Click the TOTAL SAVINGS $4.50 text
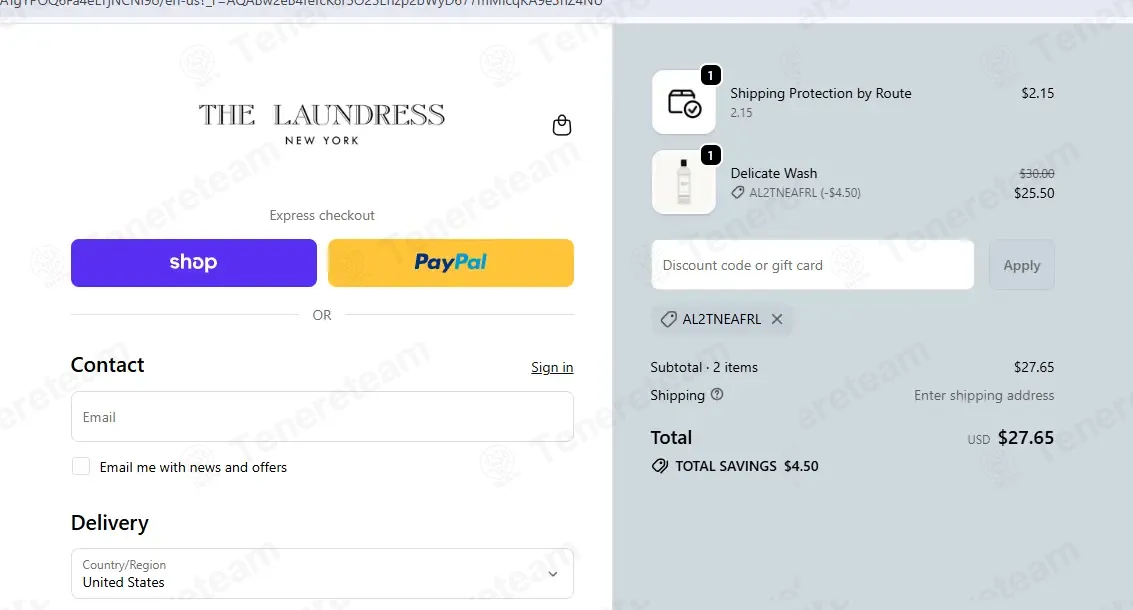The height and width of the screenshot is (610, 1133). click(746, 466)
